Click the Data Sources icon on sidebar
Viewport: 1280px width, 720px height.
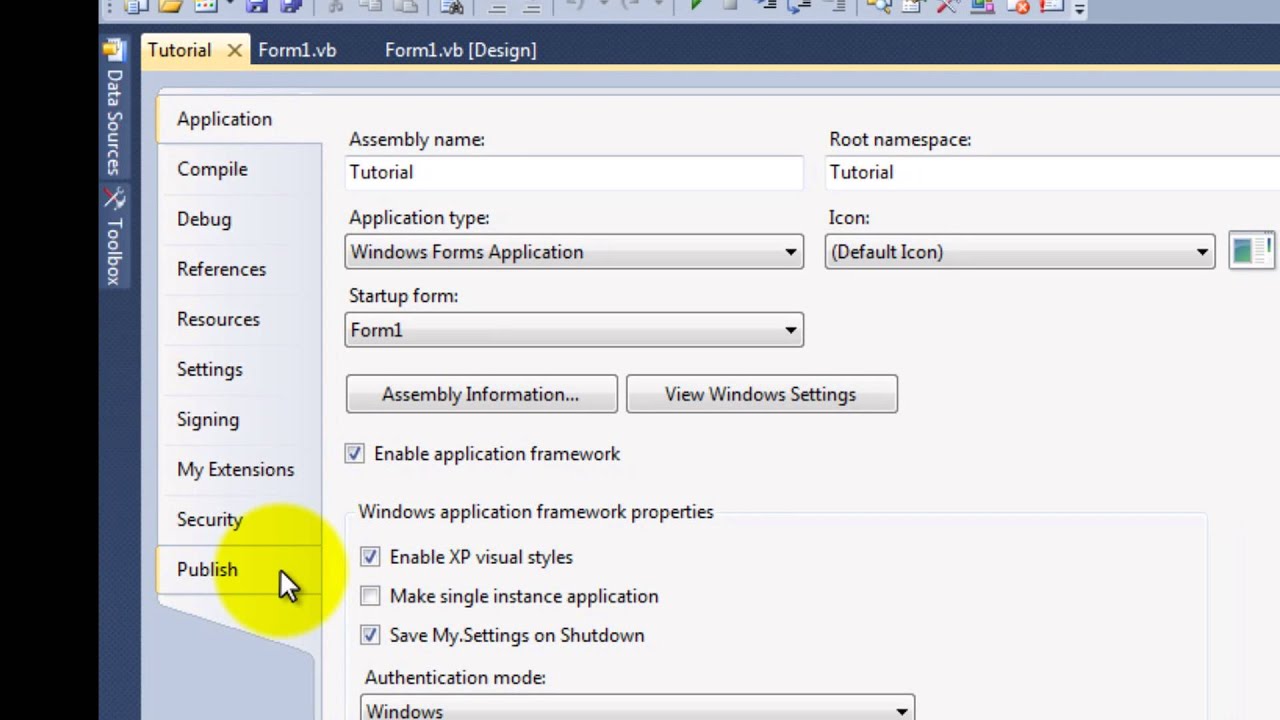tap(114, 50)
